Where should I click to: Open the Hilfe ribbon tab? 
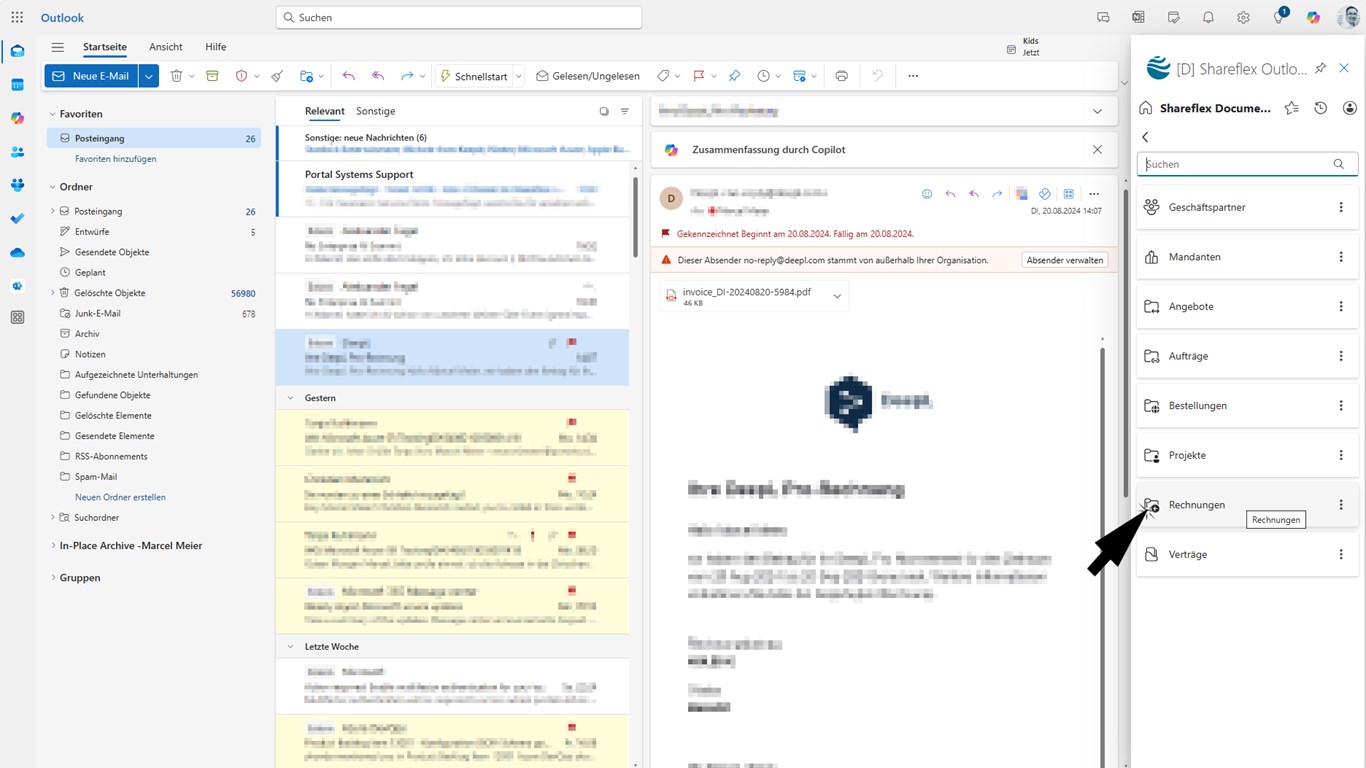(x=216, y=47)
